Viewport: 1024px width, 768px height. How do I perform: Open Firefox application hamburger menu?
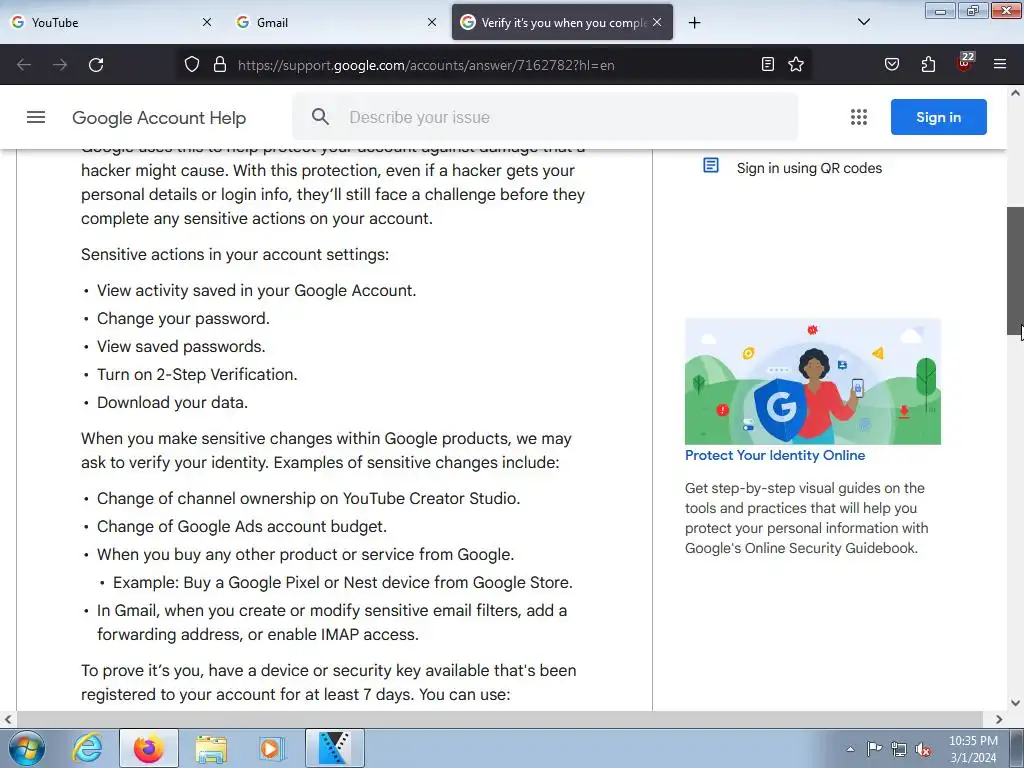click(1000, 64)
